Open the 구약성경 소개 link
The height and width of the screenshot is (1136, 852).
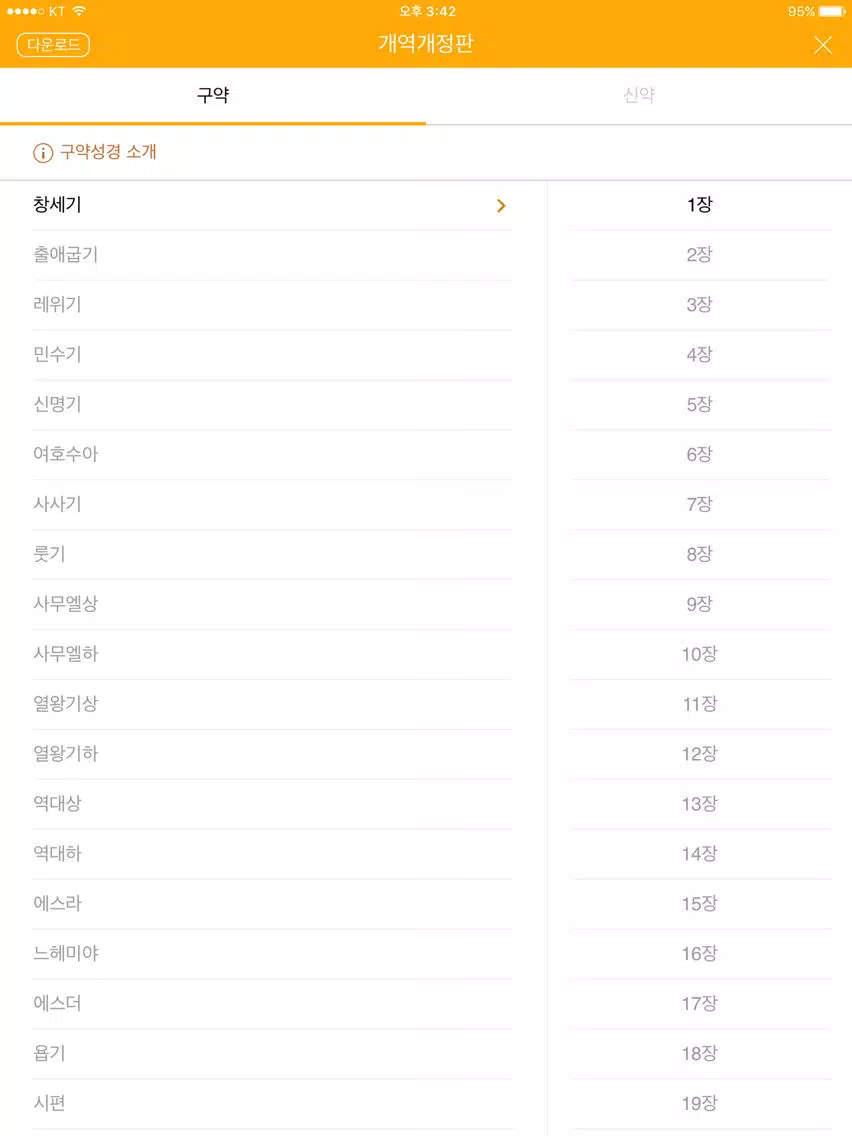pyautogui.click(x=108, y=151)
